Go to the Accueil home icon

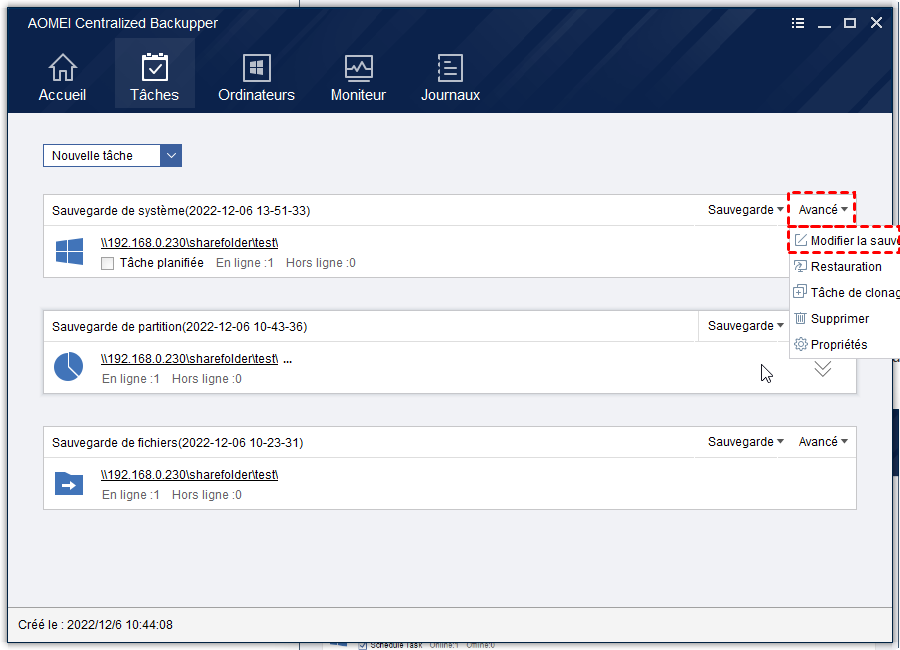click(62, 68)
